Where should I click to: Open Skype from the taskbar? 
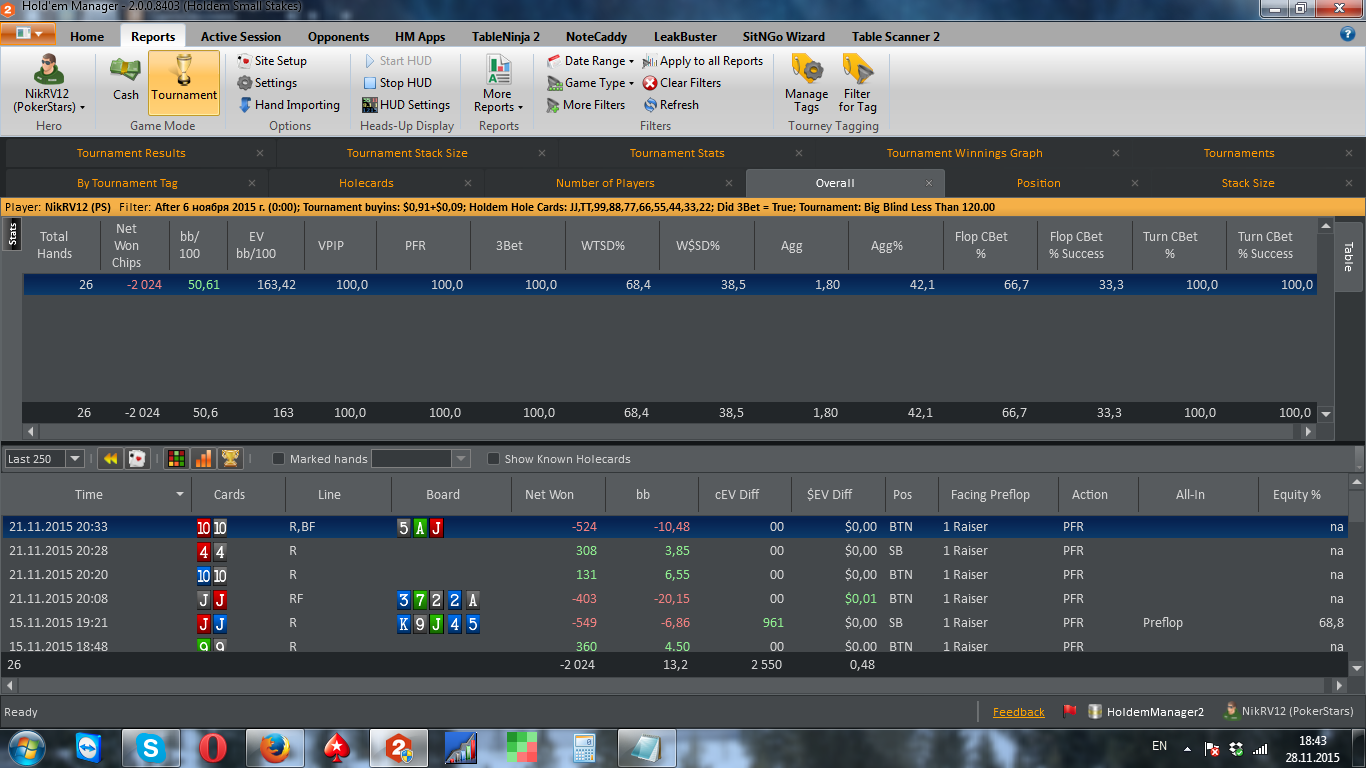click(152, 747)
